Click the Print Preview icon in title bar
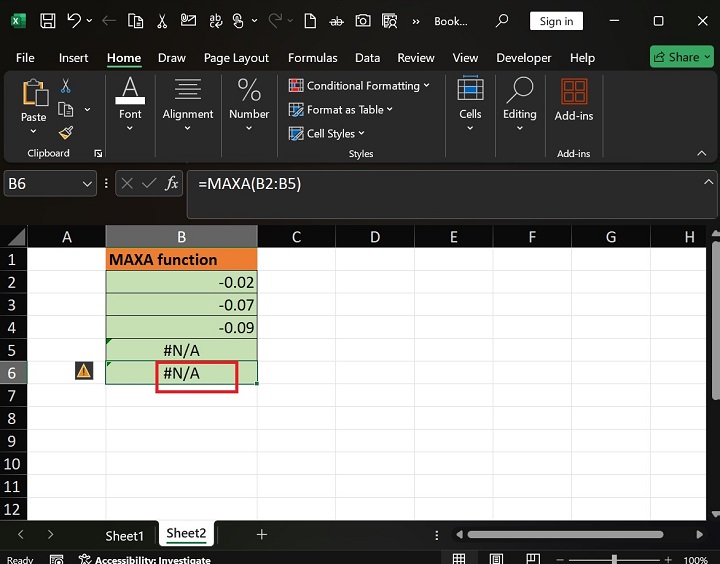This screenshot has width=720, height=564. tap(389, 21)
